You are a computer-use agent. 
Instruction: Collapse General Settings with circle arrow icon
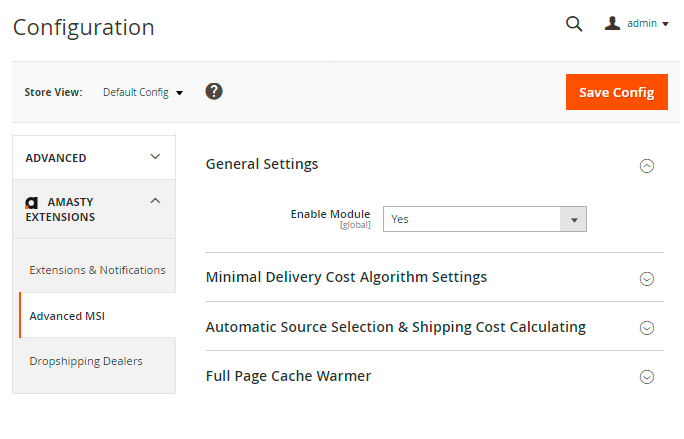tap(647, 166)
